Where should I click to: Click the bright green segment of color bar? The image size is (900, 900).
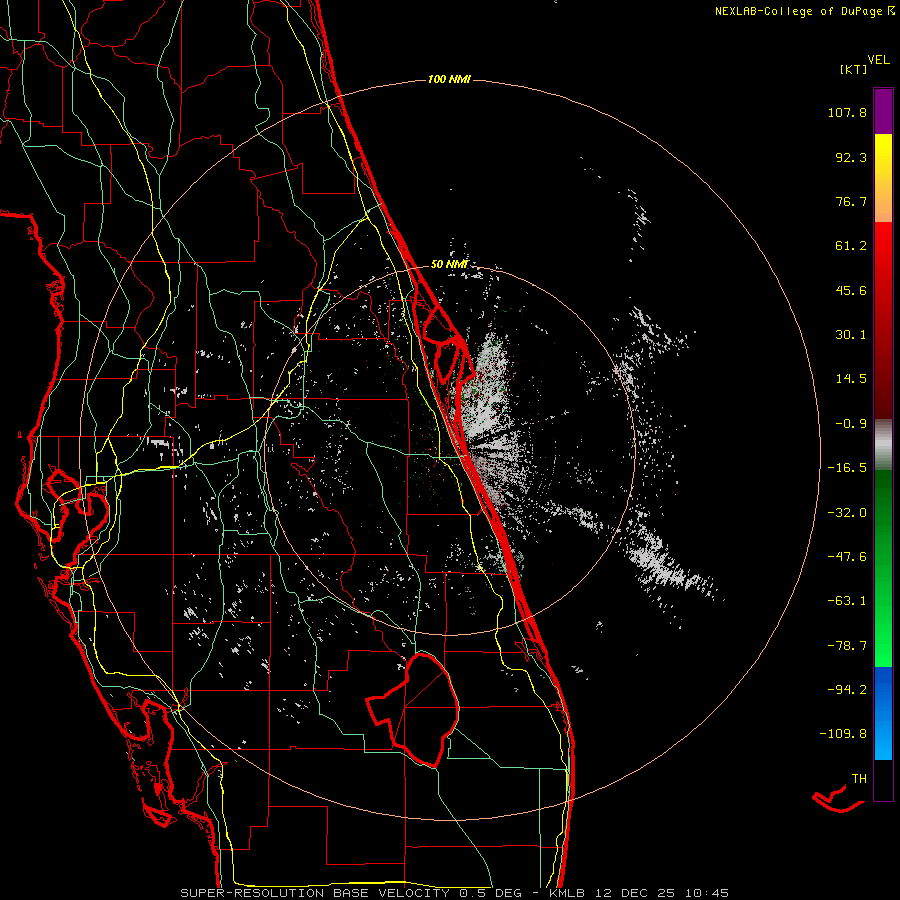pos(883,568)
